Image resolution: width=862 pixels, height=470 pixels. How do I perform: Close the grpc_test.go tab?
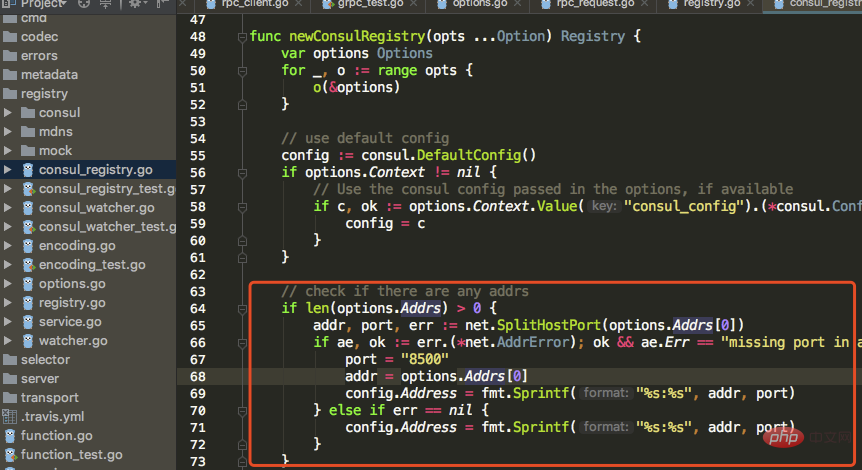click(413, 4)
